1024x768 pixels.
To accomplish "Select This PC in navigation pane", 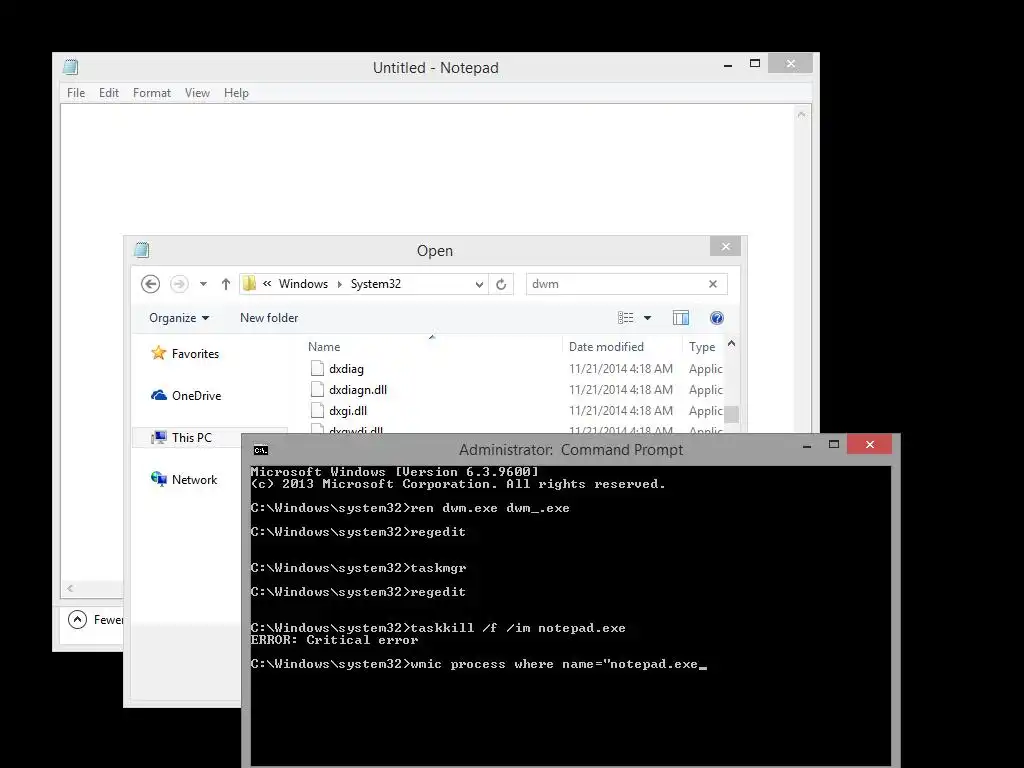I will (192, 438).
